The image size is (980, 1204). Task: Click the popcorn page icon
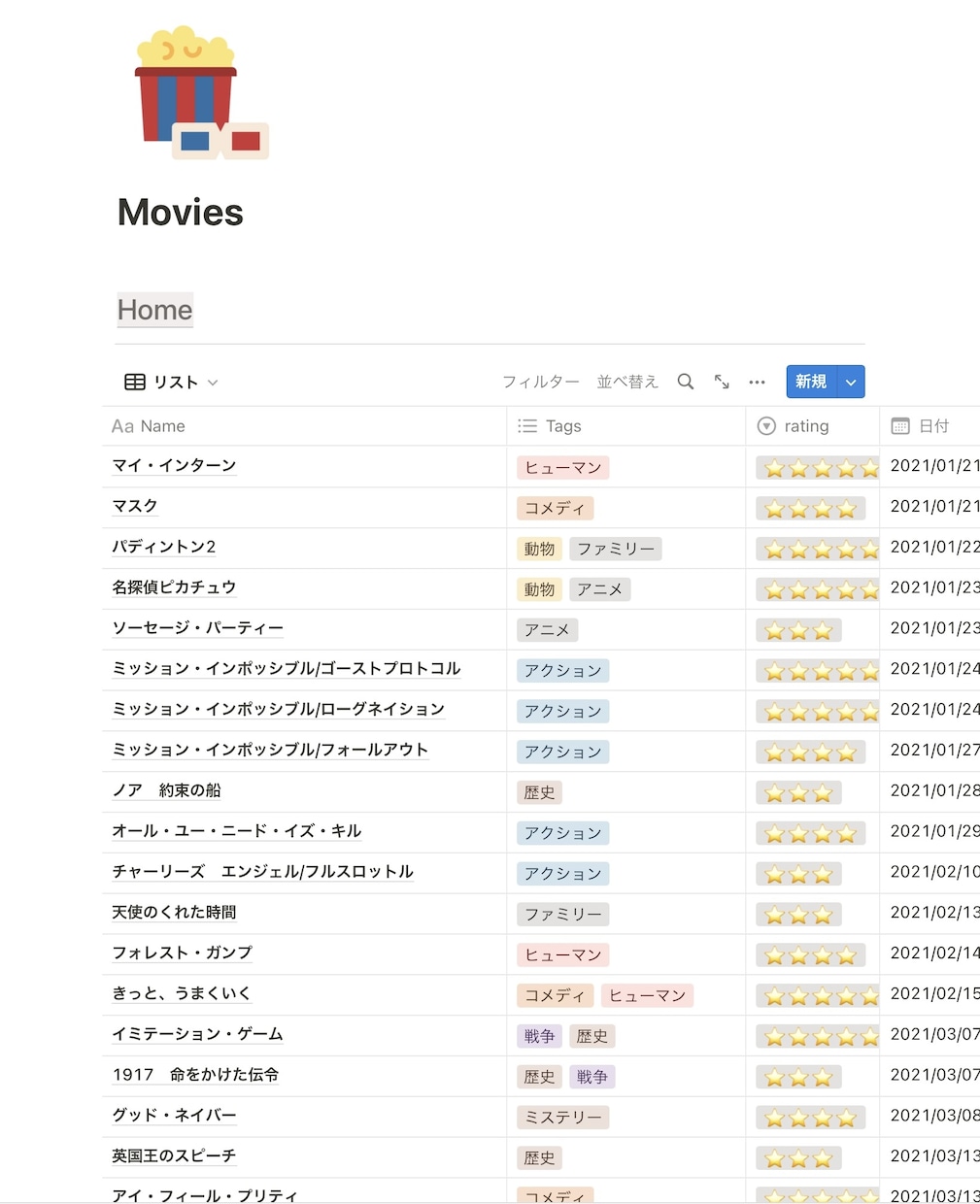201,92
